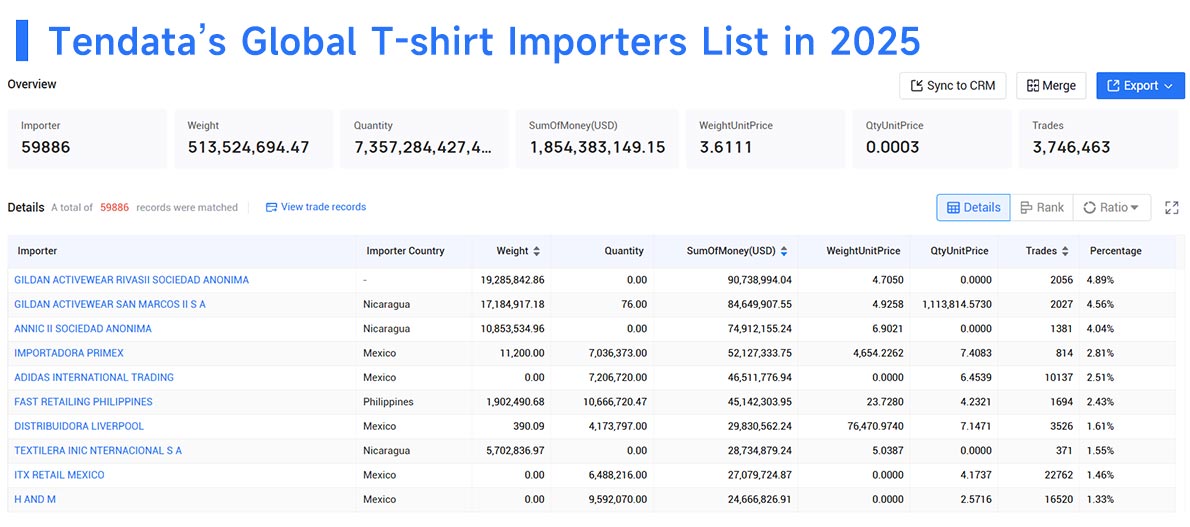Click the 22762 trades cell
The height and width of the screenshot is (527, 1190).
[1057, 475]
